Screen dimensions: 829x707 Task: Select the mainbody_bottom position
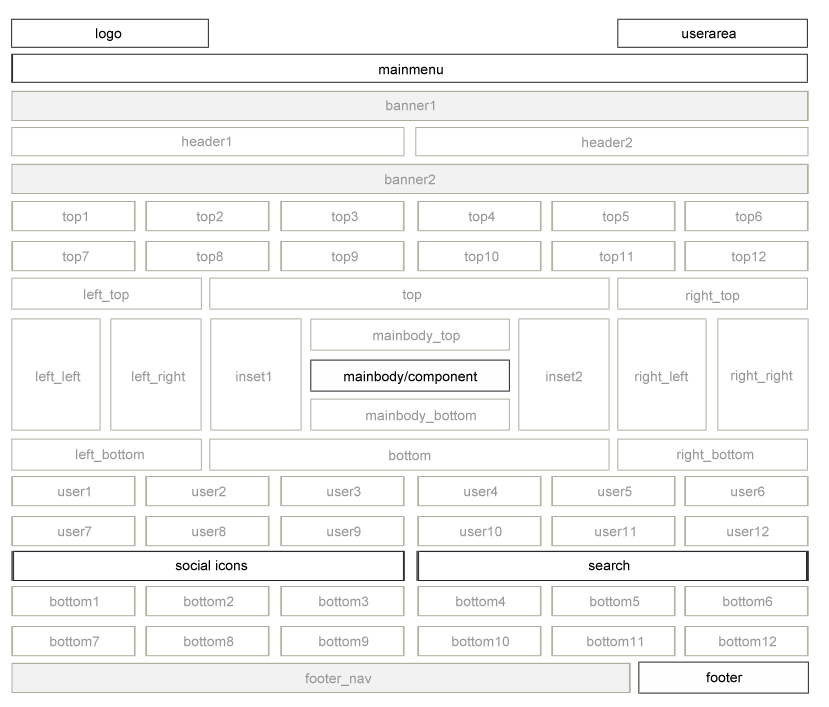pyautogui.click(x=410, y=415)
